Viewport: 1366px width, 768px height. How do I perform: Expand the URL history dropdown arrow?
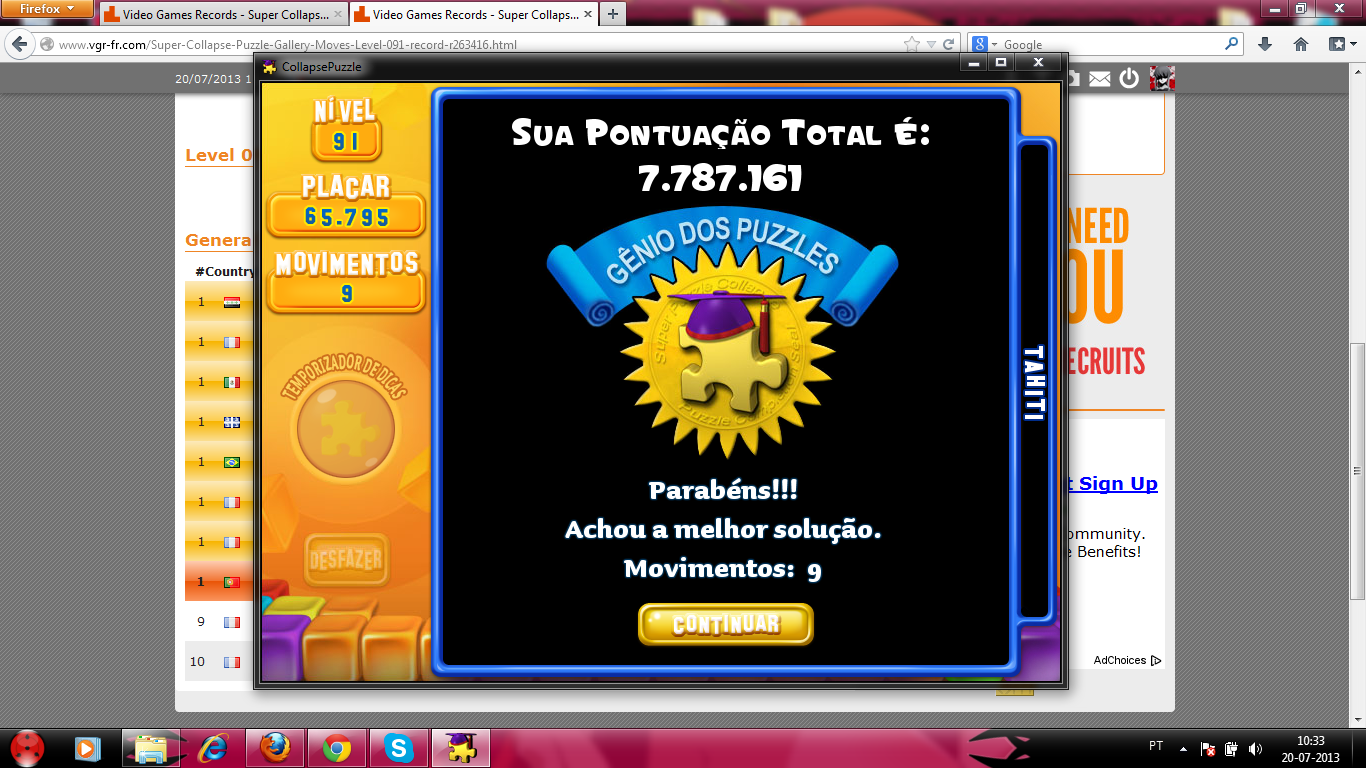tap(931, 44)
